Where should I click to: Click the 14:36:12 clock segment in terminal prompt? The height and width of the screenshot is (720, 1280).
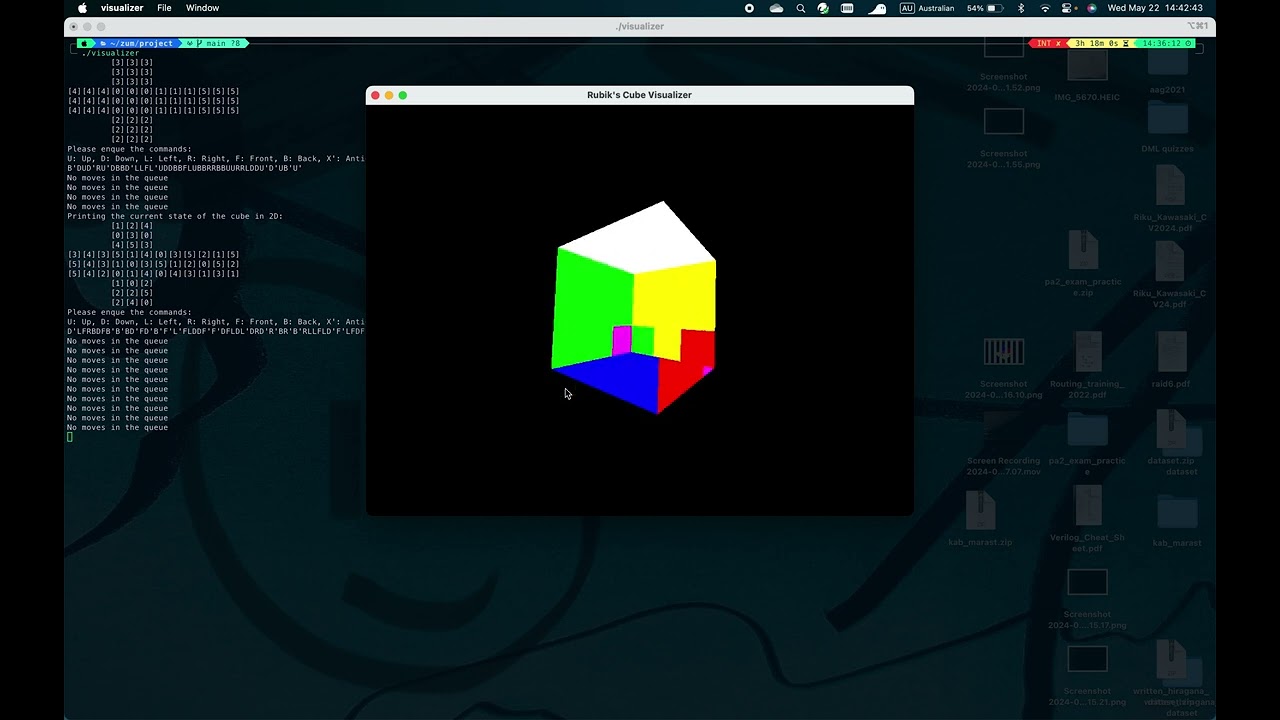point(1165,43)
